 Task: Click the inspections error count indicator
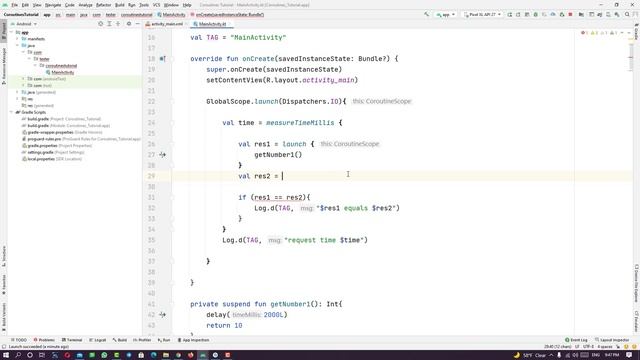[584, 33]
